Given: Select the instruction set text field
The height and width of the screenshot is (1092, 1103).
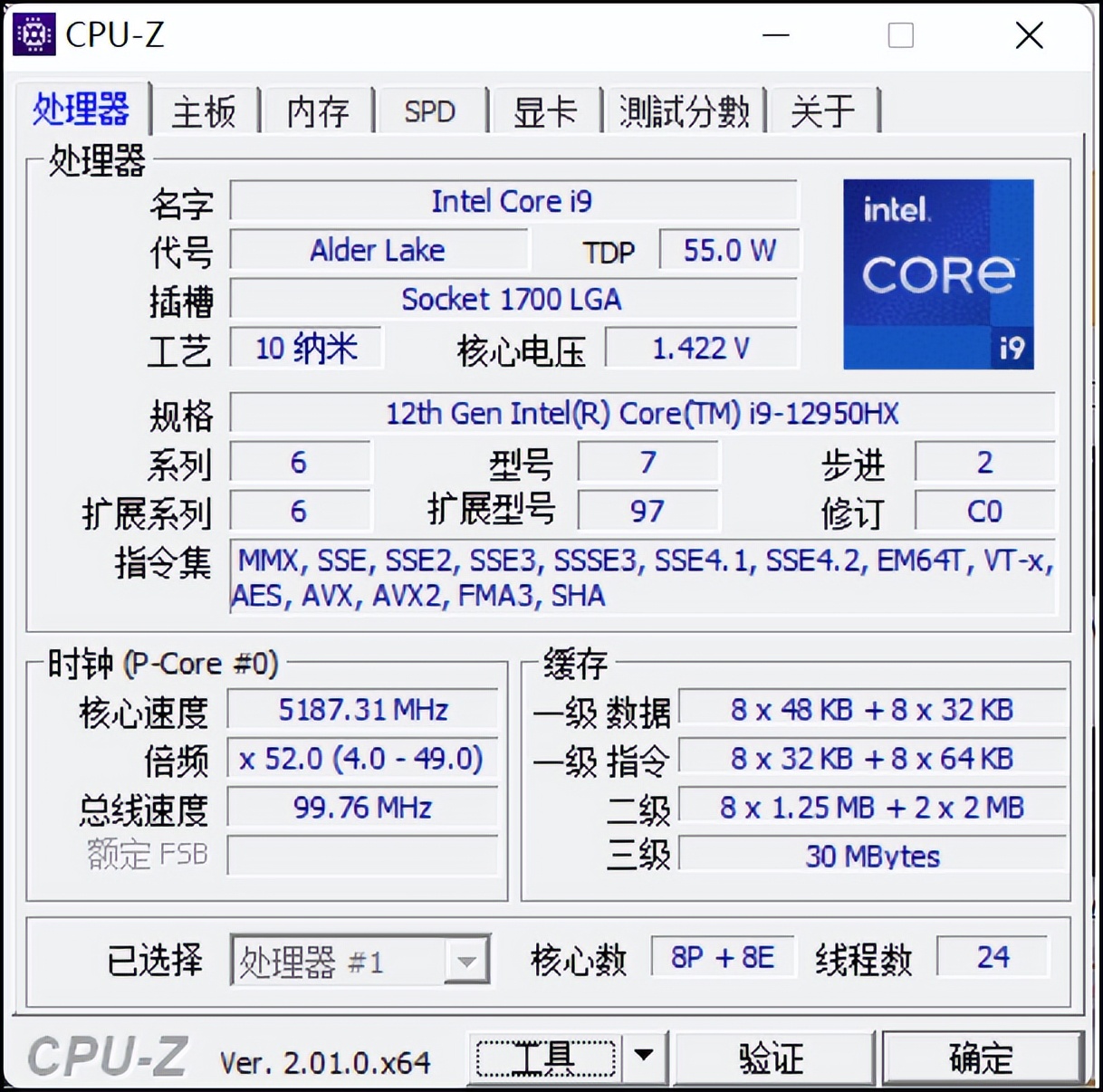Looking at the screenshot, I should [643, 578].
